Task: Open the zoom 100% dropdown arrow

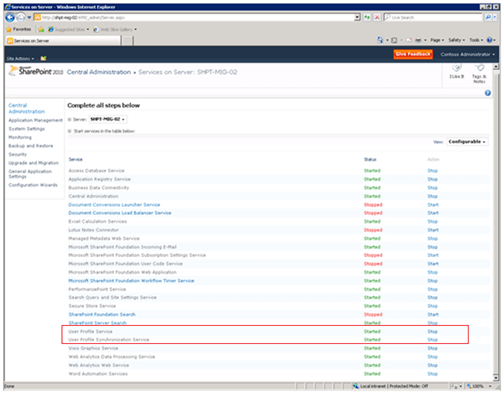Action: coord(490,386)
